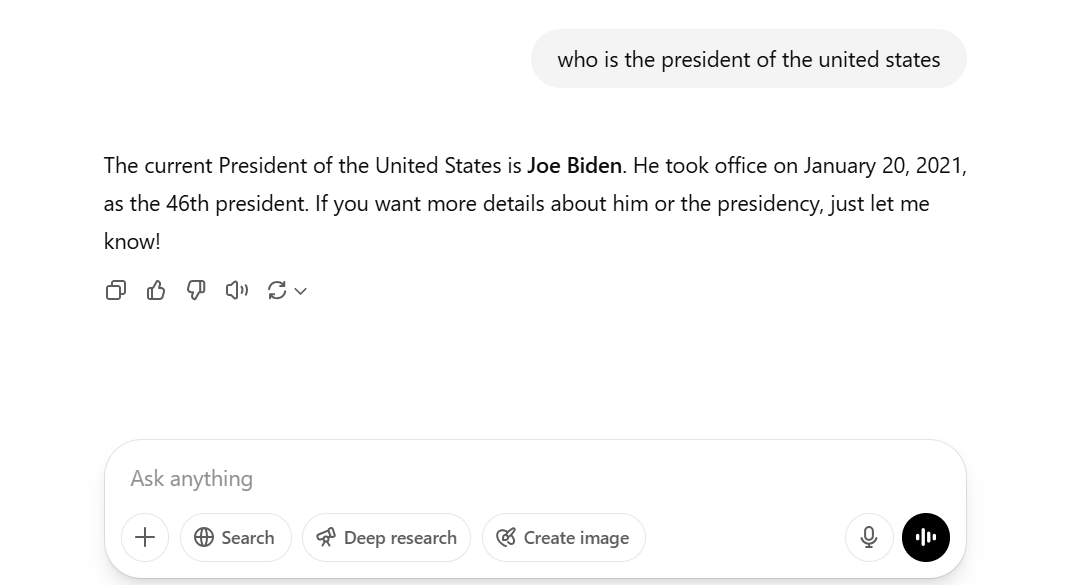Launch voice mode with the black waveform button
The height and width of the screenshot is (585, 1084).
point(926,538)
